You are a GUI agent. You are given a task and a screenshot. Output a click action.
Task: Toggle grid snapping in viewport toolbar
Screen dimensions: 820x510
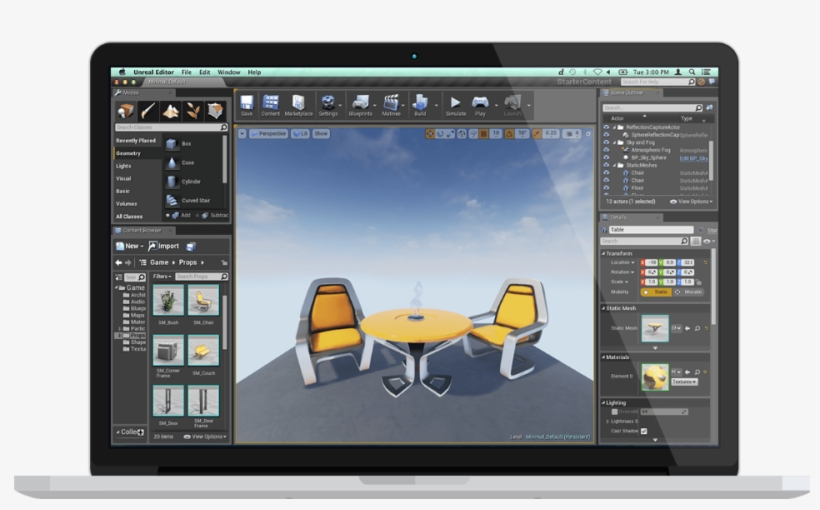(x=484, y=134)
